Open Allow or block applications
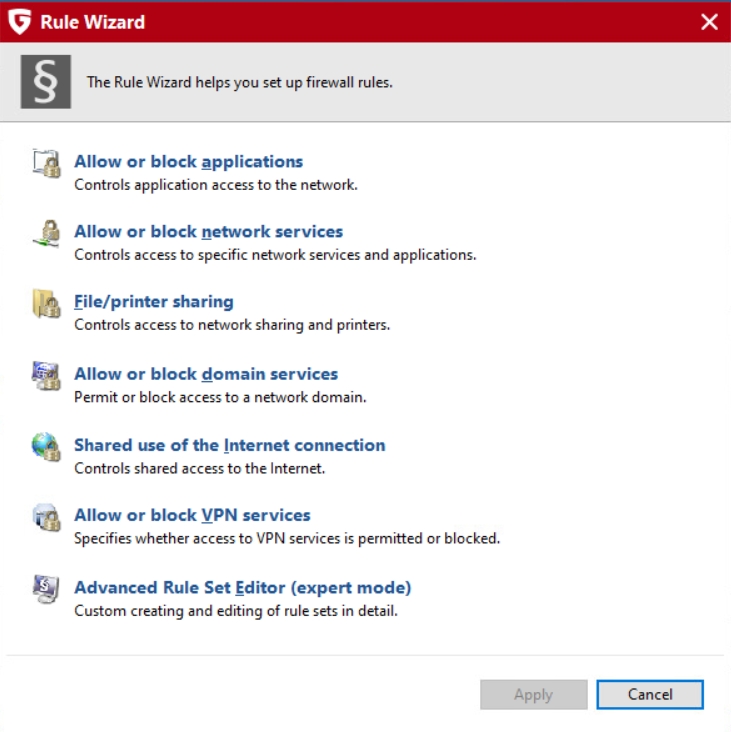731x732 pixels. click(x=189, y=162)
